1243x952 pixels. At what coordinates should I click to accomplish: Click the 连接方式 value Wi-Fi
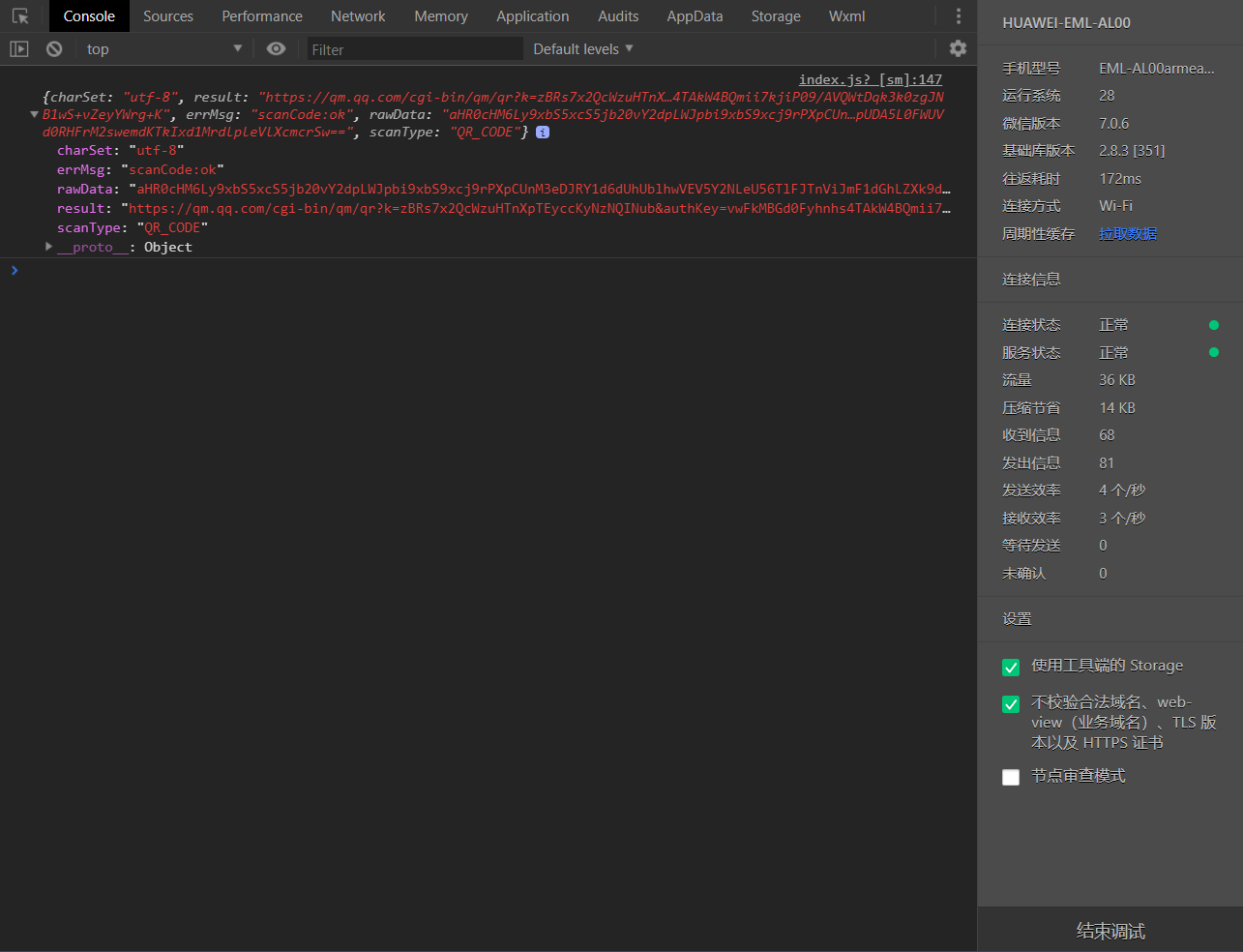[1115, 205]
